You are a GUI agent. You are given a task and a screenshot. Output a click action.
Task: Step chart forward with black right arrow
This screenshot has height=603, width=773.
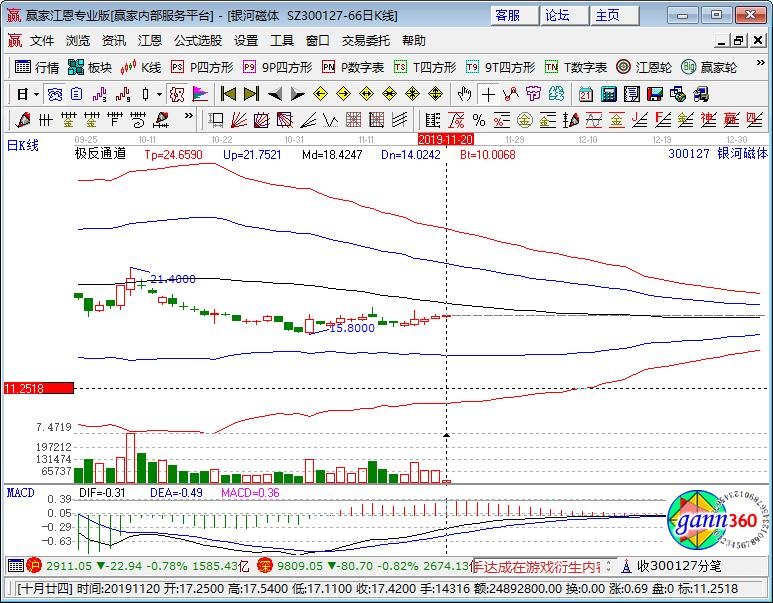pyautogui.click(x=297, y=94)
